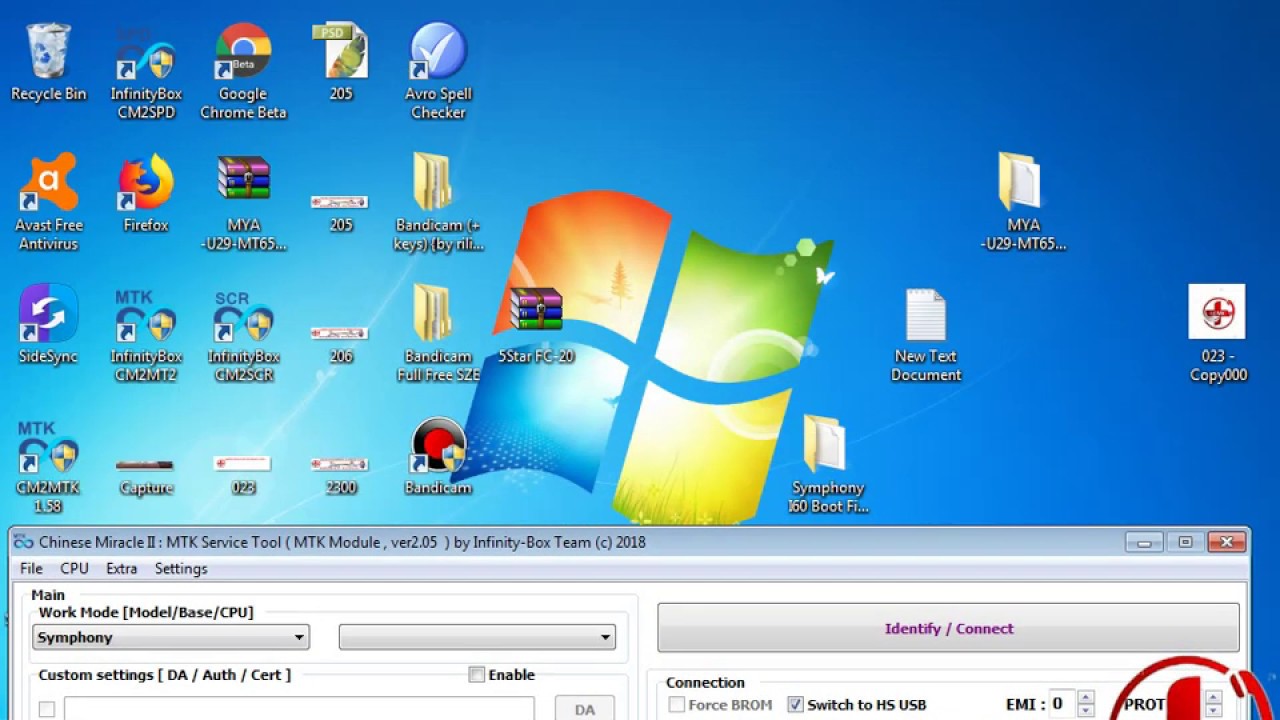
Task: Launch the SideSync shortcut
Action: click(x=48, y=325)
